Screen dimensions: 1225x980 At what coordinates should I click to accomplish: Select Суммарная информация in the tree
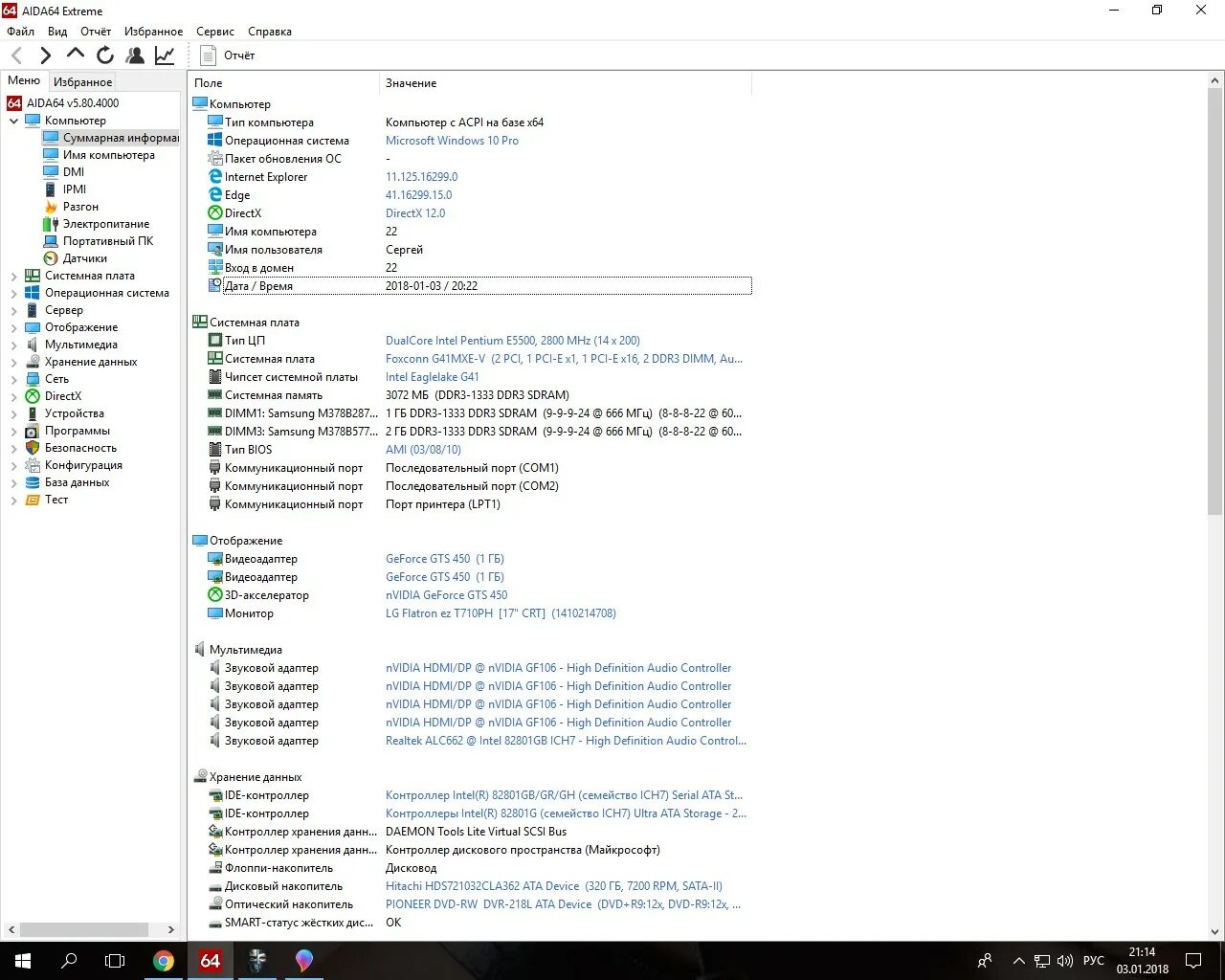point(110,138)
